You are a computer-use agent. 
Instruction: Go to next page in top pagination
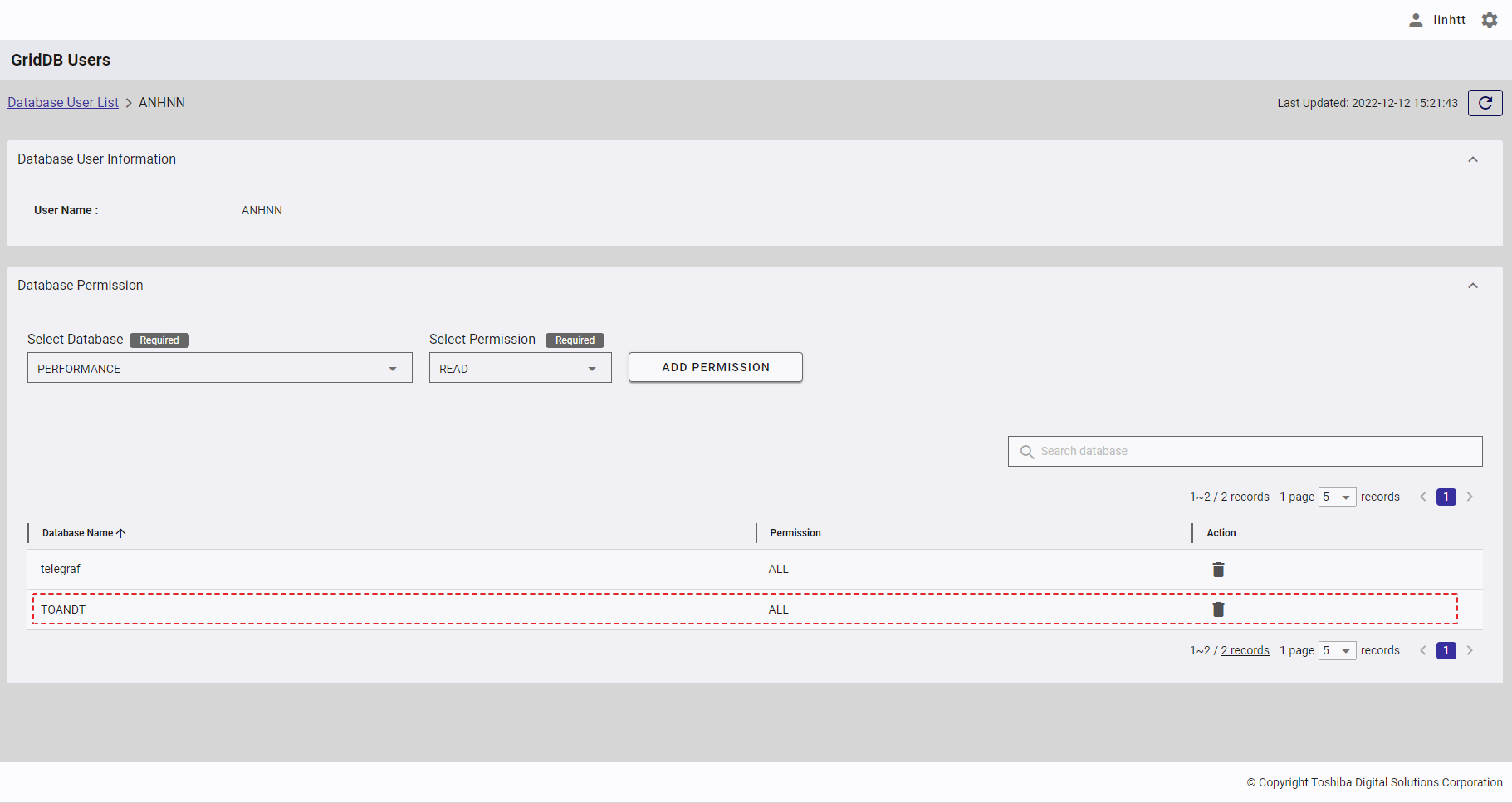(1470, 497)
